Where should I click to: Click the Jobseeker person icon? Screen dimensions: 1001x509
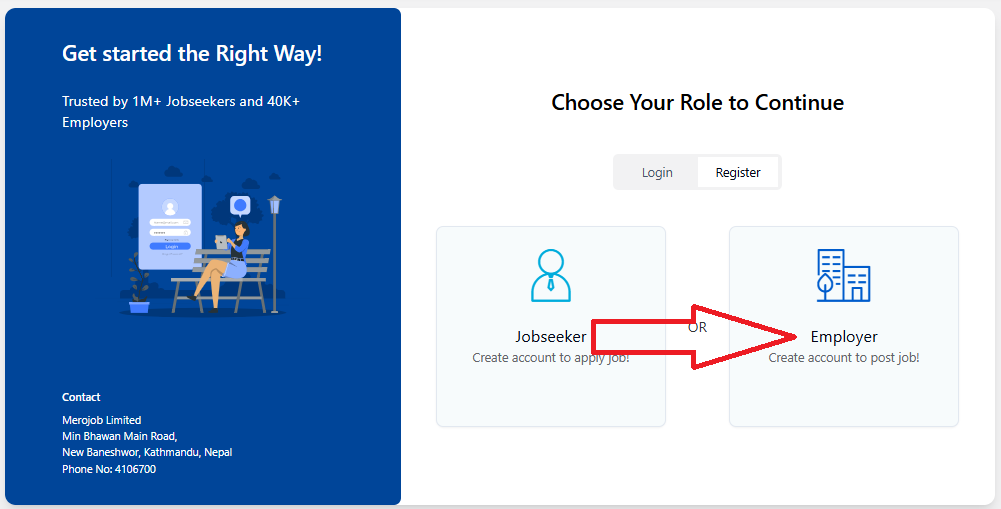coord(550,276)
